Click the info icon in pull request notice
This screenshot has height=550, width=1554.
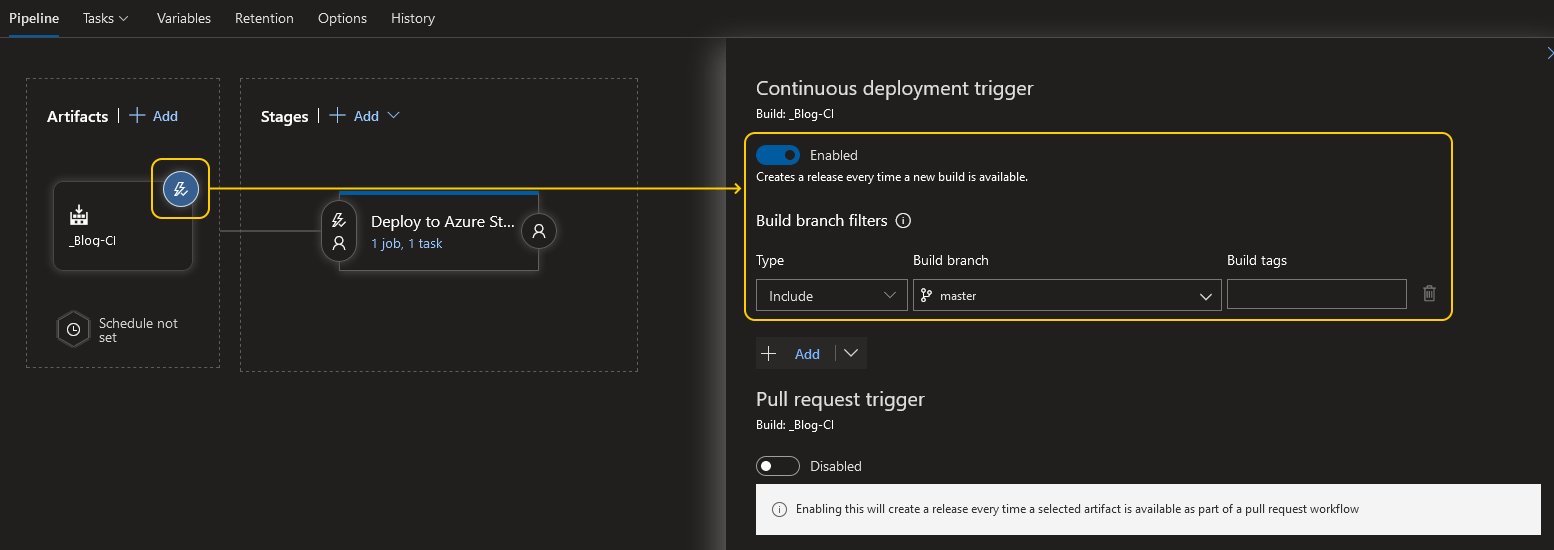780,509
